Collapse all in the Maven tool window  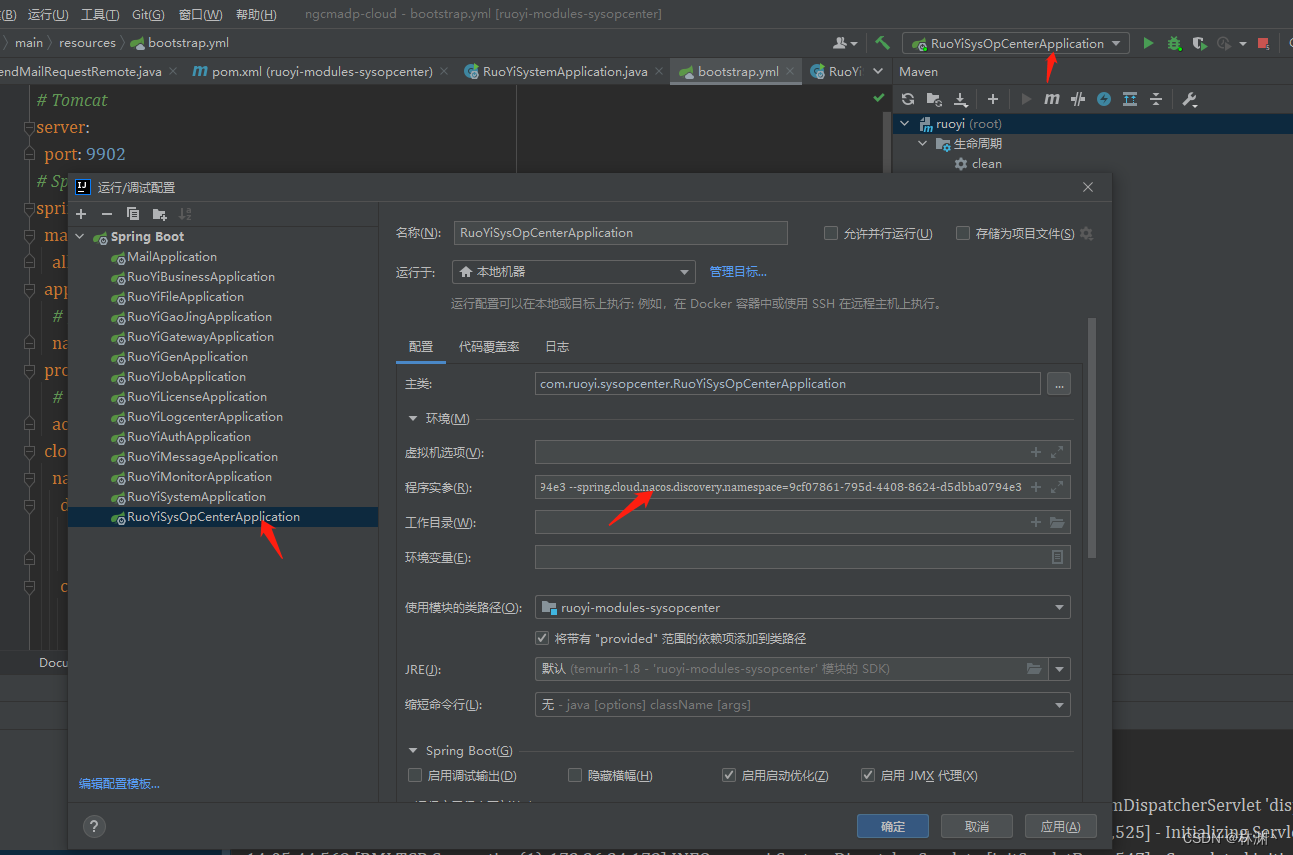coord(1156,99)
